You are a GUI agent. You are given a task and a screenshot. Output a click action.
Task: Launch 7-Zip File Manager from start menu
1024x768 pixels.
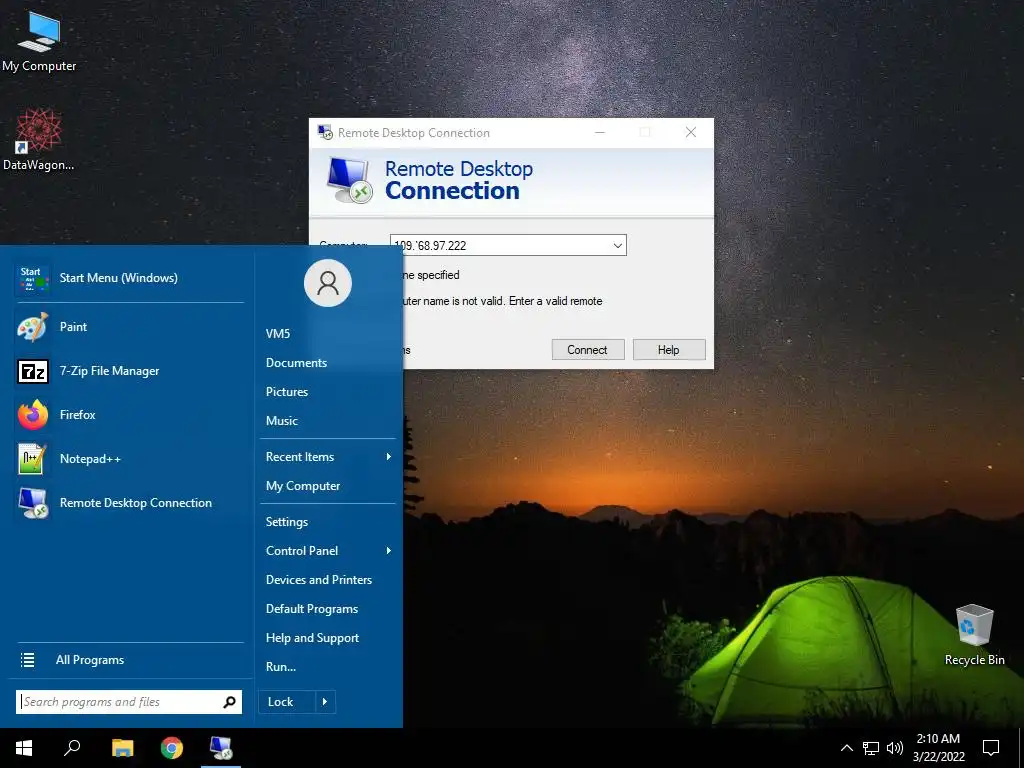[x=129, y=371]
